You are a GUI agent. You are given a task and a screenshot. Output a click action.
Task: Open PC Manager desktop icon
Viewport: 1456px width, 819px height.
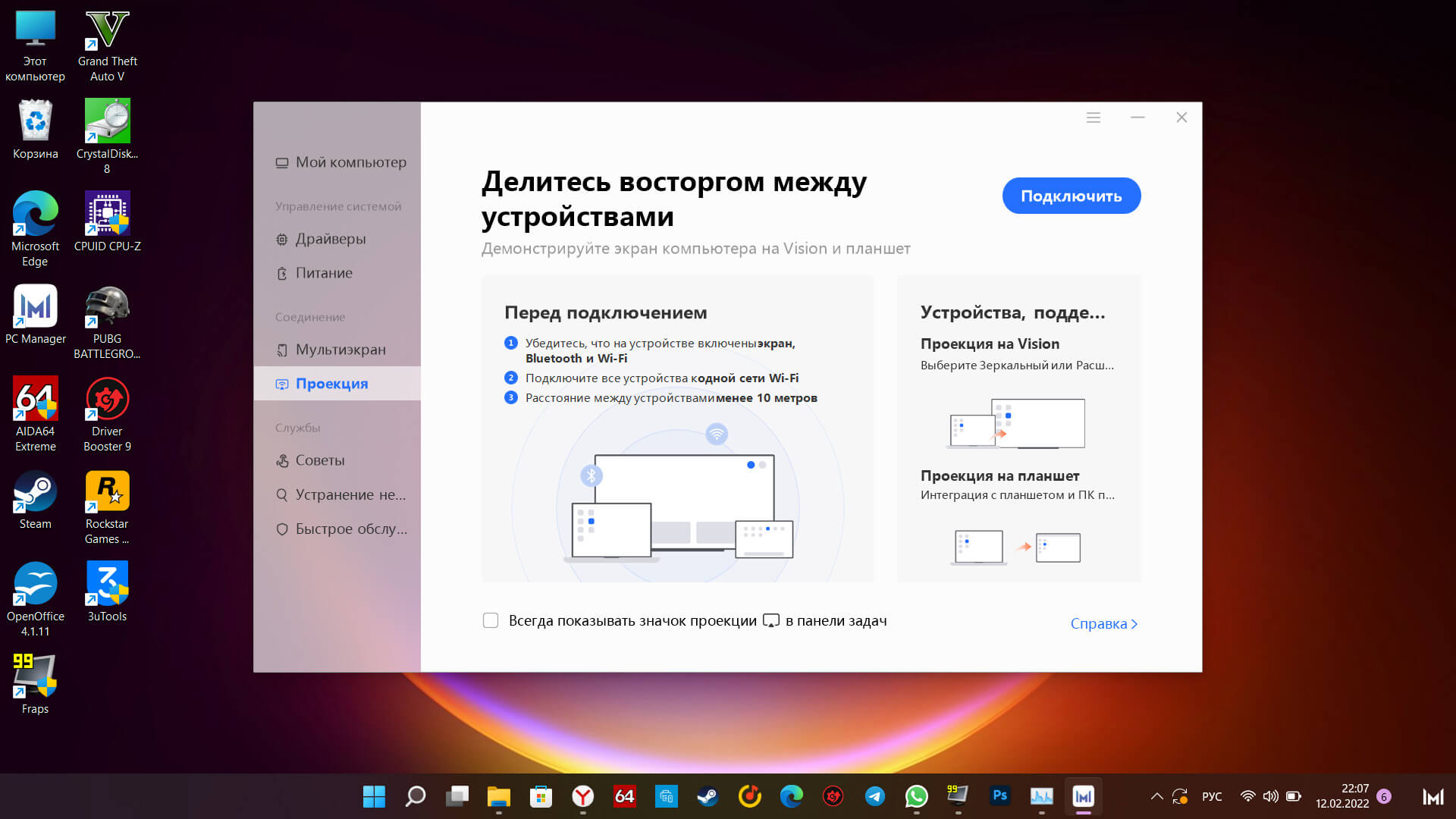point(35,308)
